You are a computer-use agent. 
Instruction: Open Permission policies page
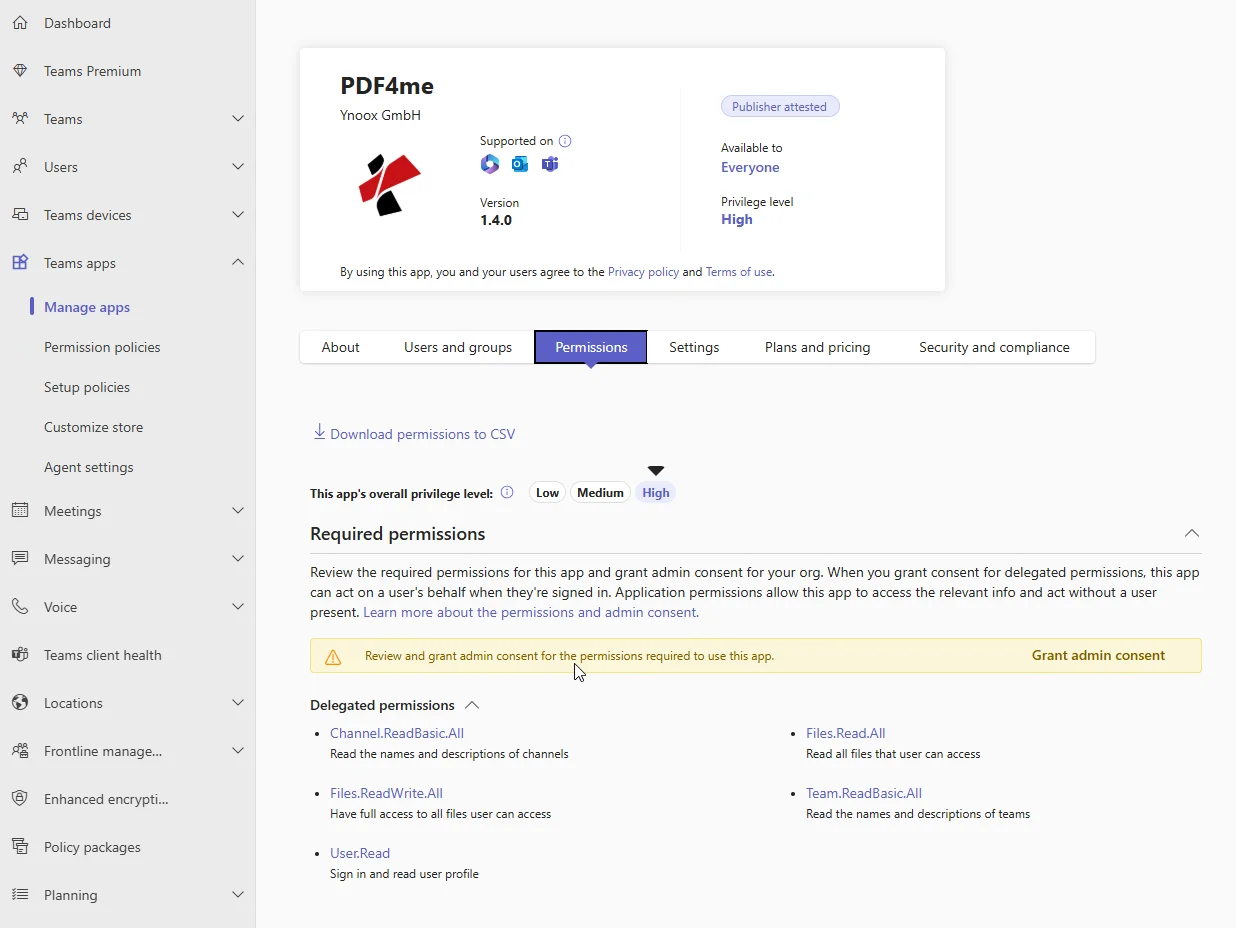click(x=102, y=347)
